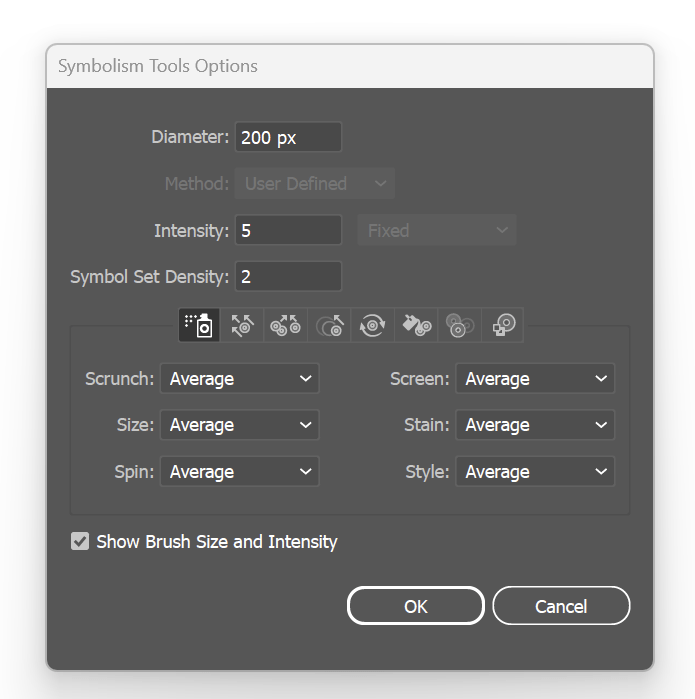Select the Symbol Screener tool icon
The width and height of the screenshot is (695, 699).
(x=460, y=325)
